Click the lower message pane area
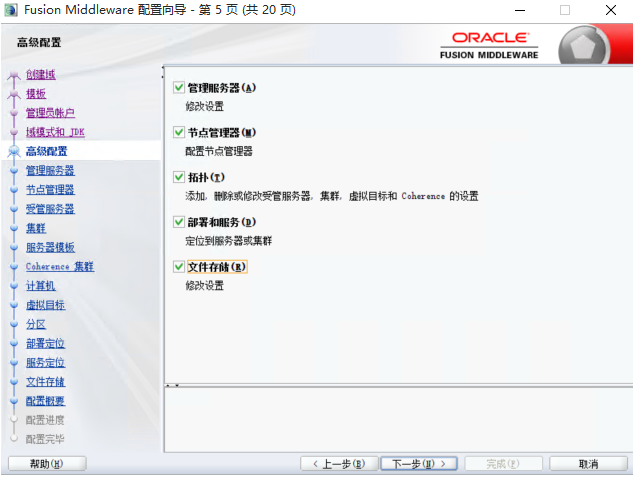The height and width of the screenshot is (479, 633). coord(398,420)
